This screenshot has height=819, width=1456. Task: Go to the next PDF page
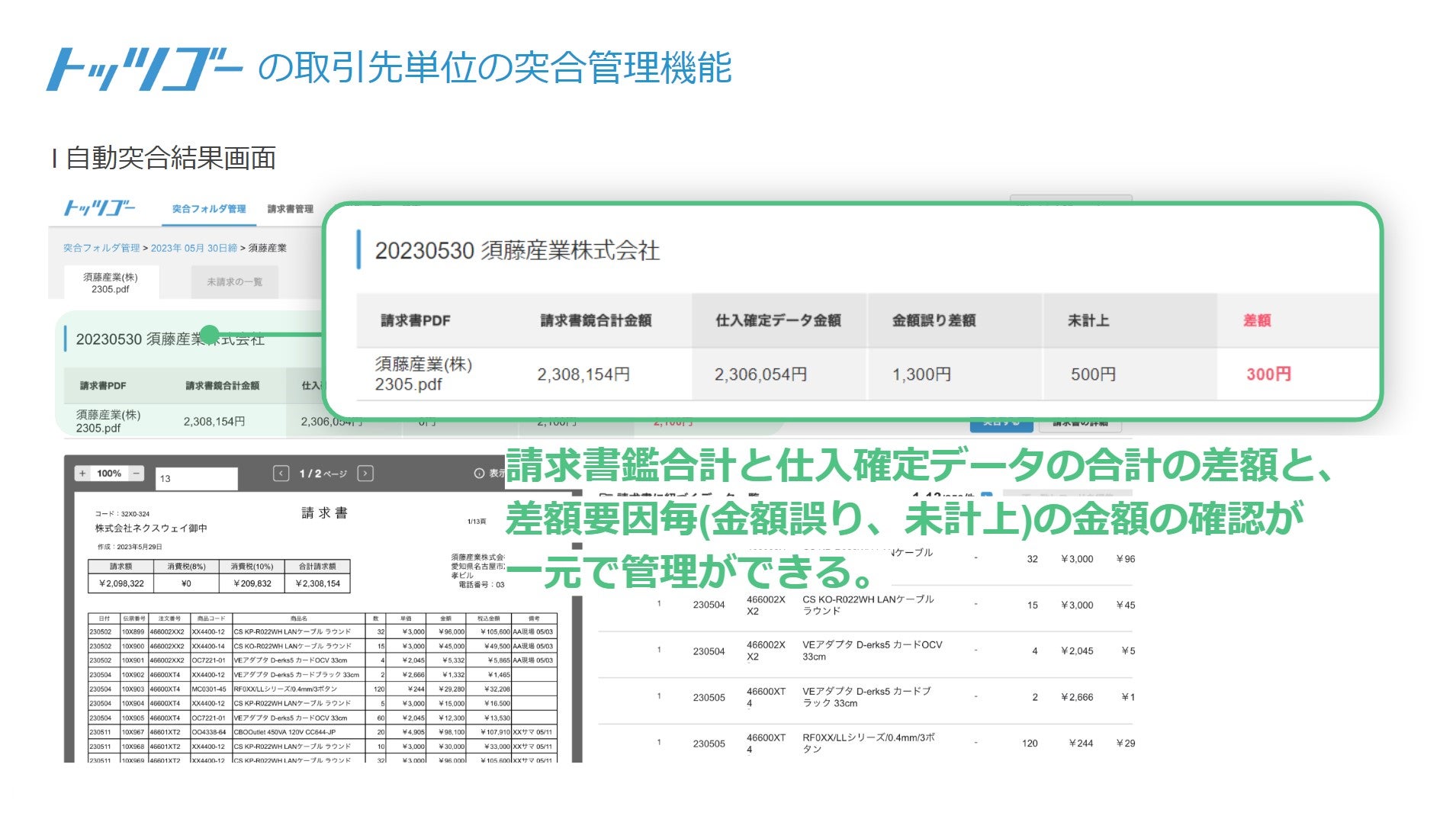pyautogui.click(x=365, y=474)
